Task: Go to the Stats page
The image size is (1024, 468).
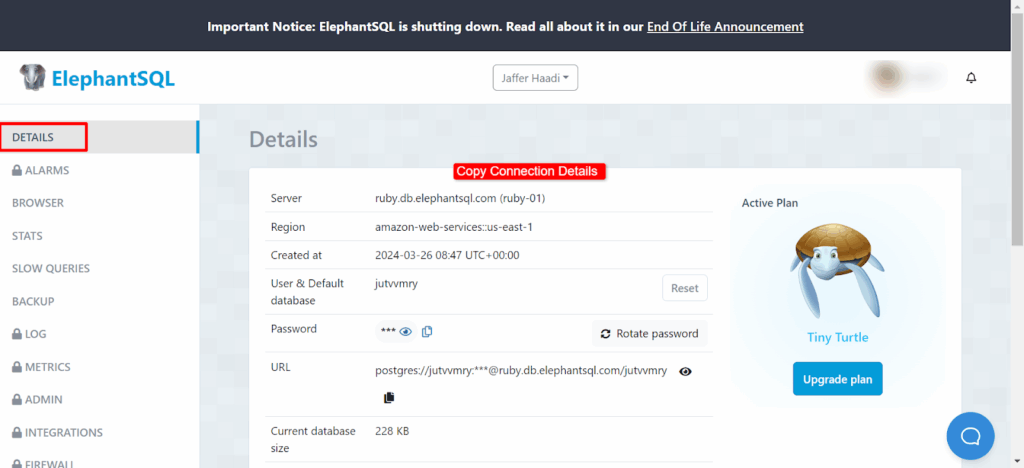Action: tap(27, 236)
